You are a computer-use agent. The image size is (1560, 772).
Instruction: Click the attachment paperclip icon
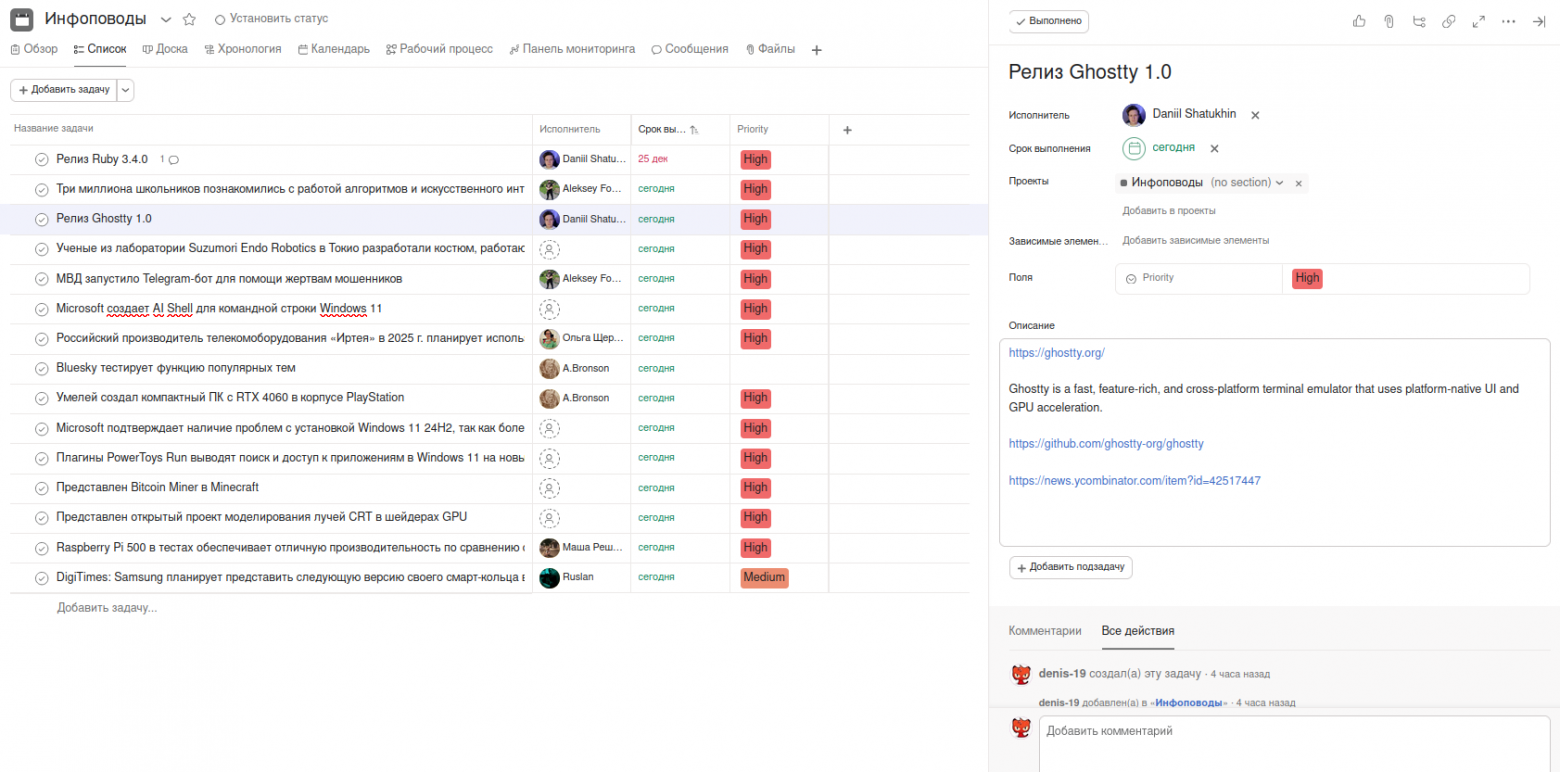point(1389,21)
